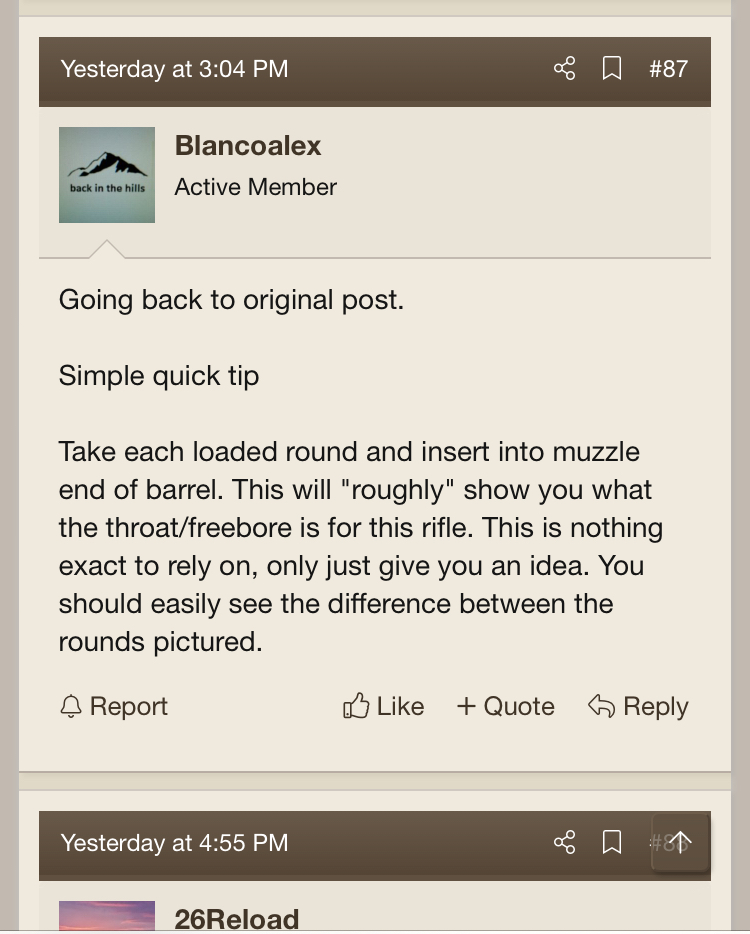Add post to multi-quote with + Quote
This screenshot has width=750, height=934.
pos(505,707)
